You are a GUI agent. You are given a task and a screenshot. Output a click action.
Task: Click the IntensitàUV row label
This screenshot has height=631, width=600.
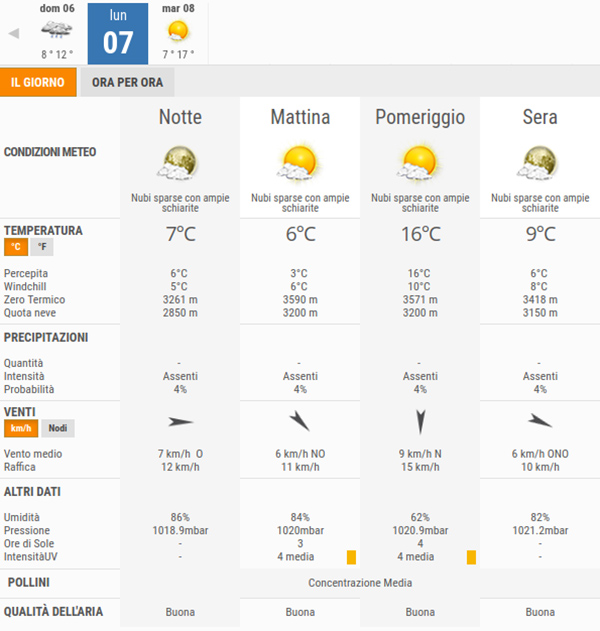(31, 557)
